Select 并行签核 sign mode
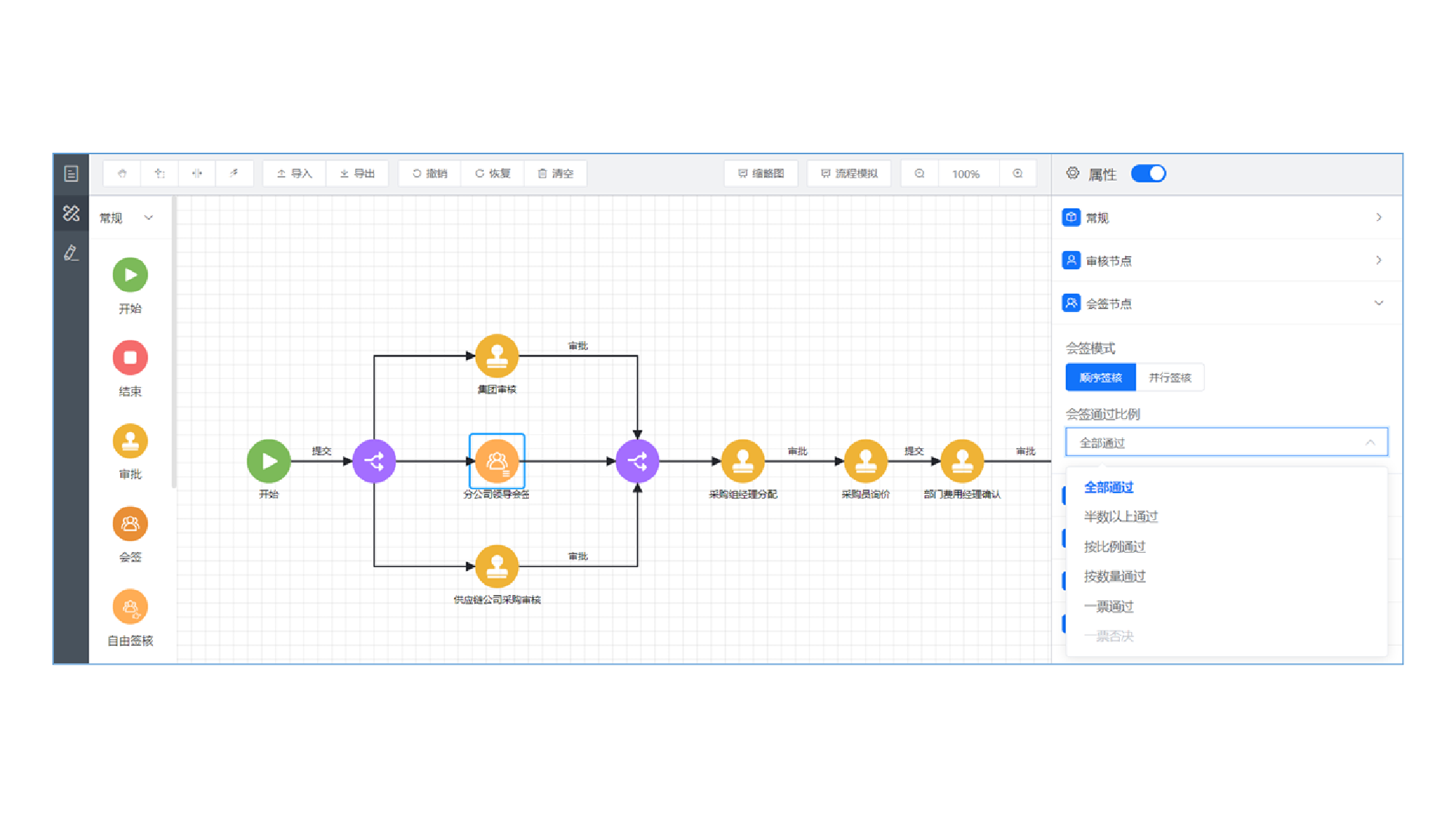Image resolution: width=1456 pixels, height=819 pixels. click(x=1169, y=377)
